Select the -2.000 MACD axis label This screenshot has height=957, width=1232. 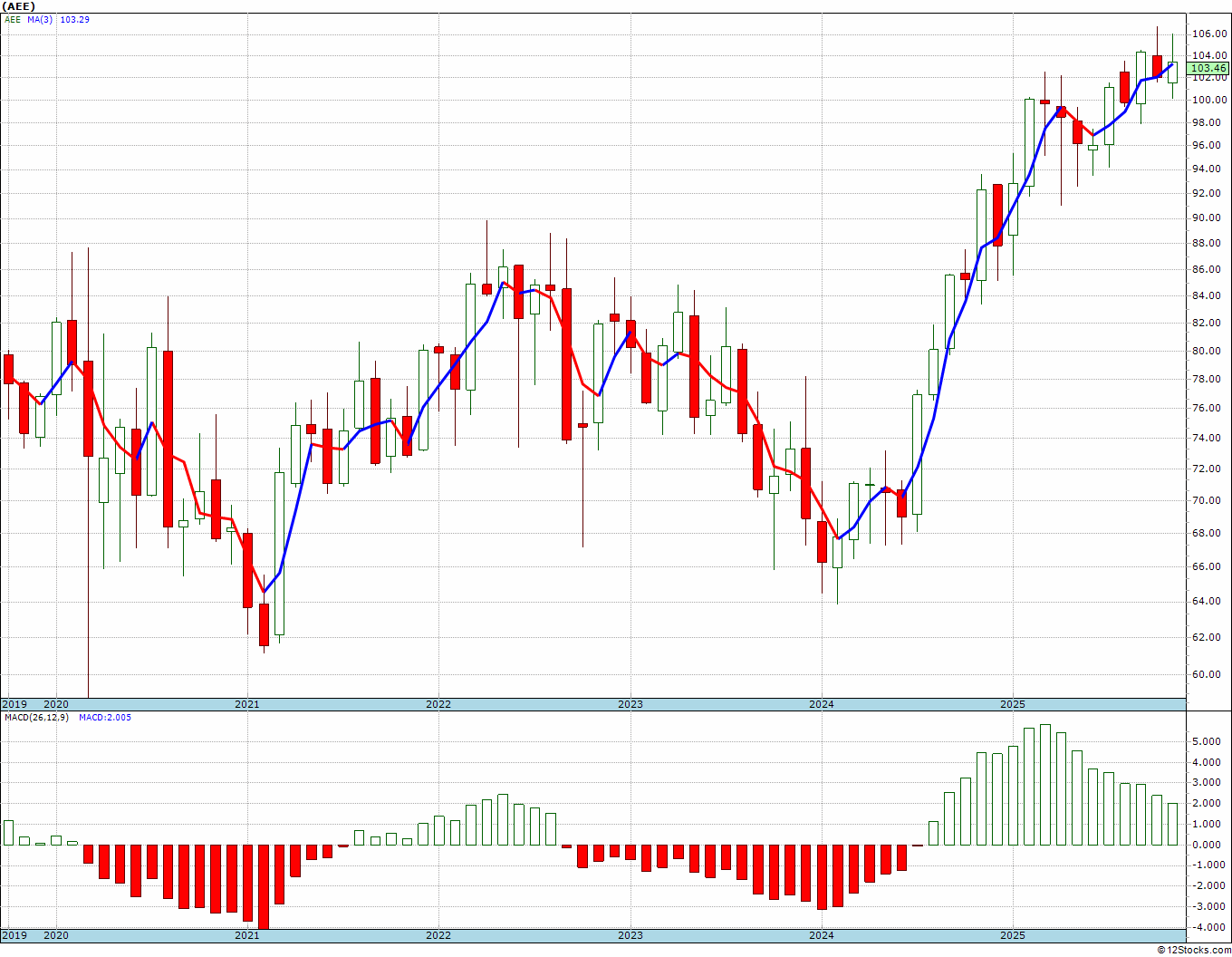pyautogui.click(x=1208, y=886)
